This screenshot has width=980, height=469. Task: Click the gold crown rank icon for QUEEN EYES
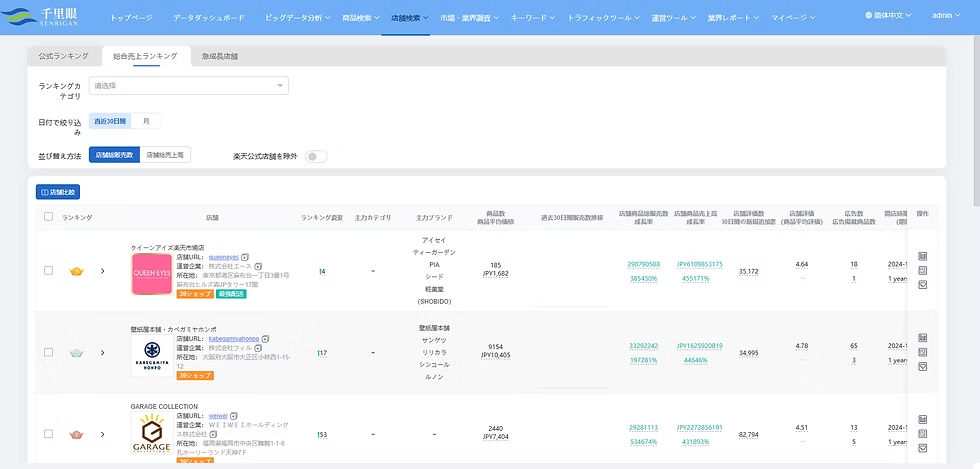76,271
